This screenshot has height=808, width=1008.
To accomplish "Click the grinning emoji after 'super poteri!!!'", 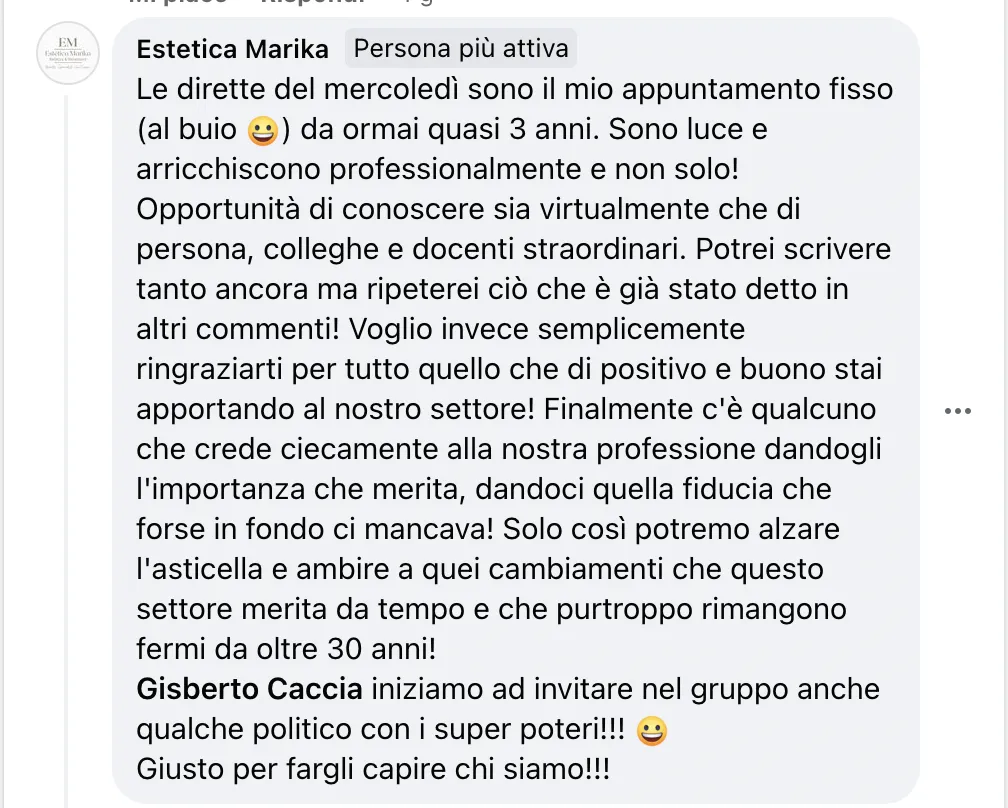I will pos(651,731).
